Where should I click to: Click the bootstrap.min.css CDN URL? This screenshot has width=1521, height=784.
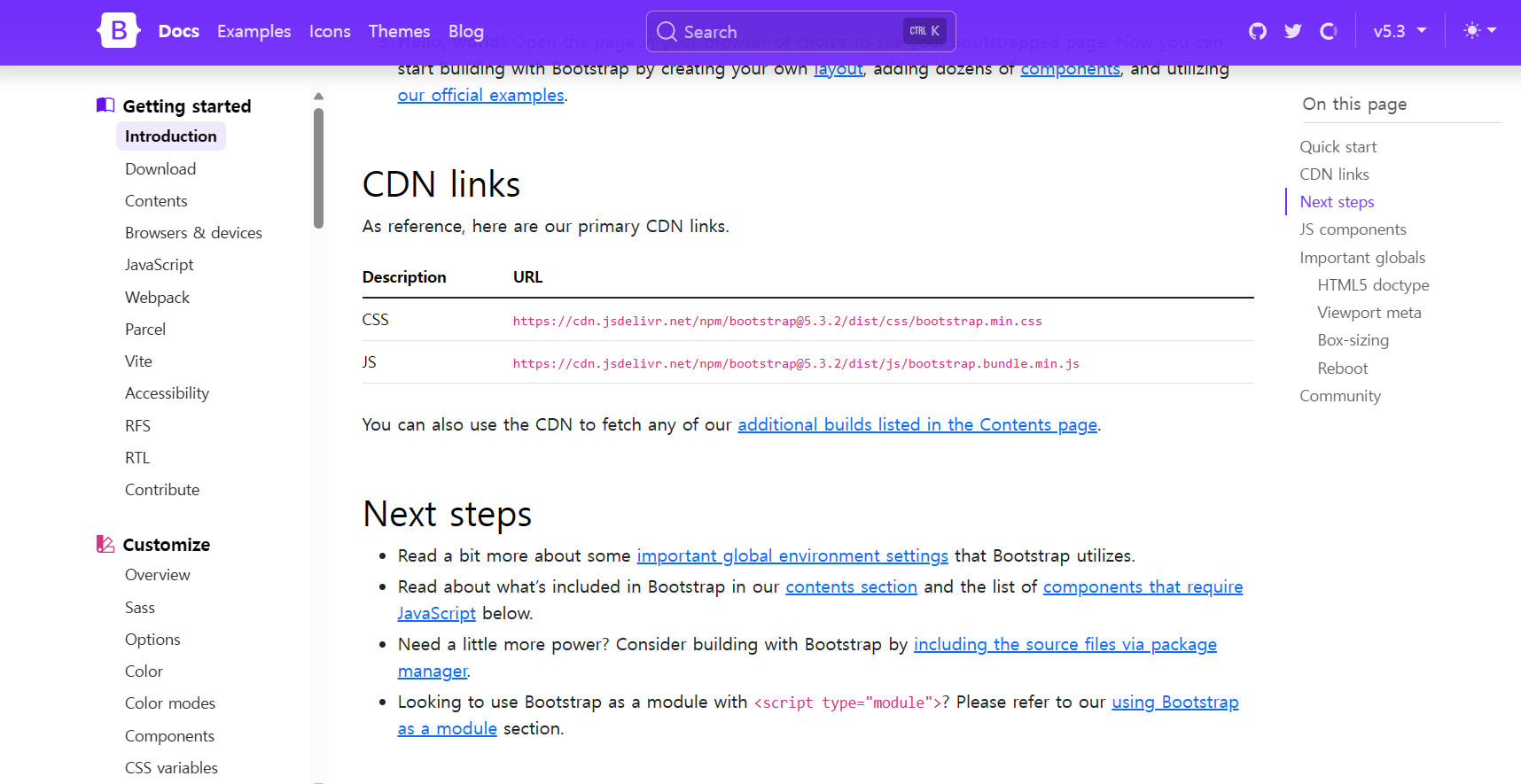tap(777, 321)
